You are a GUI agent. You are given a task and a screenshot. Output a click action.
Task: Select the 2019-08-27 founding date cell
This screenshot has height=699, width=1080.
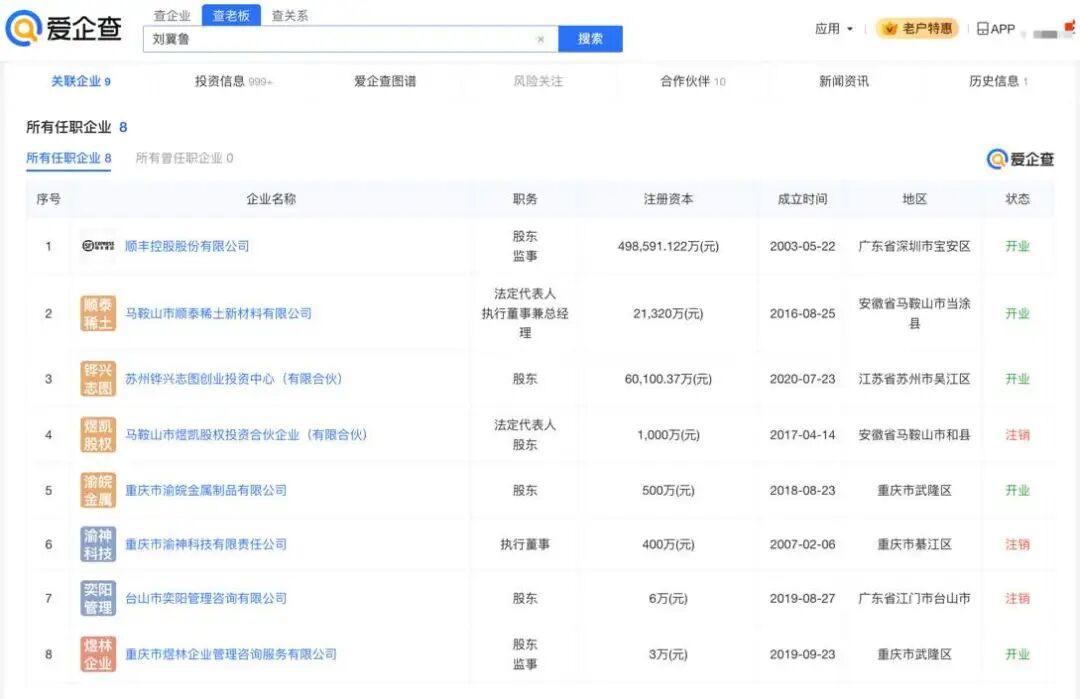(x=802, y=598)
